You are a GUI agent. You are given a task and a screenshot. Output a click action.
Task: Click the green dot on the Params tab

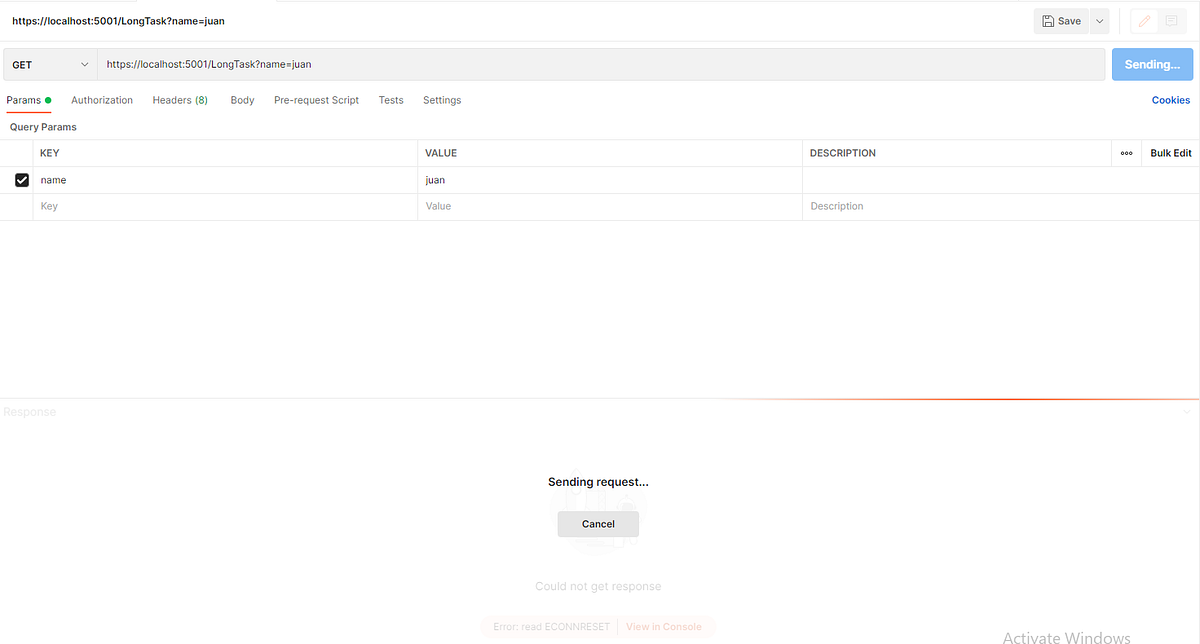[47, 99]
